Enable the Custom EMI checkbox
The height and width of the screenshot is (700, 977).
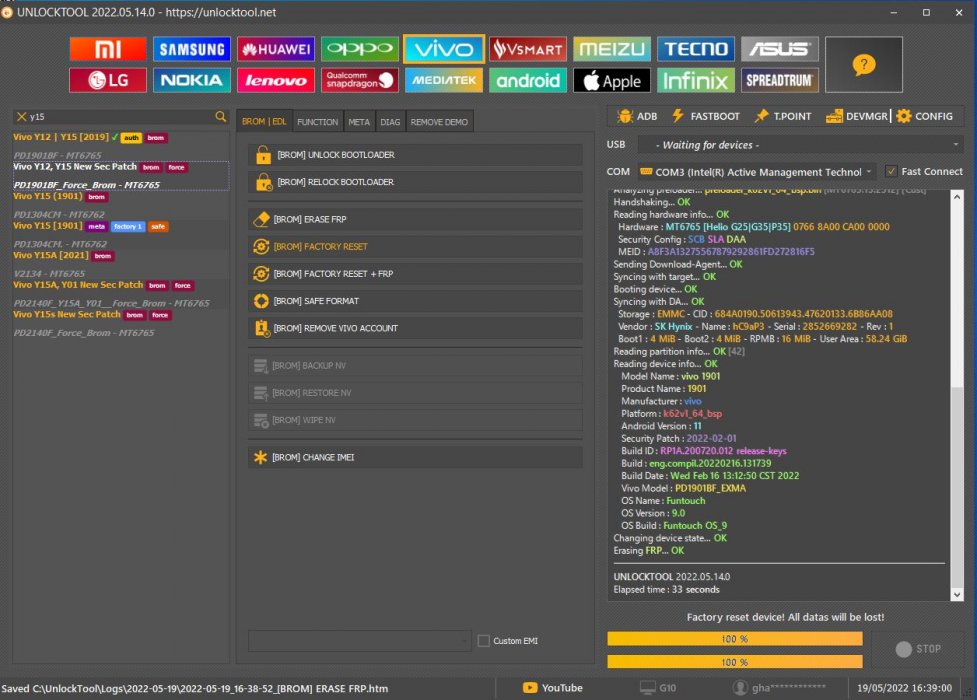click(484, 641)
